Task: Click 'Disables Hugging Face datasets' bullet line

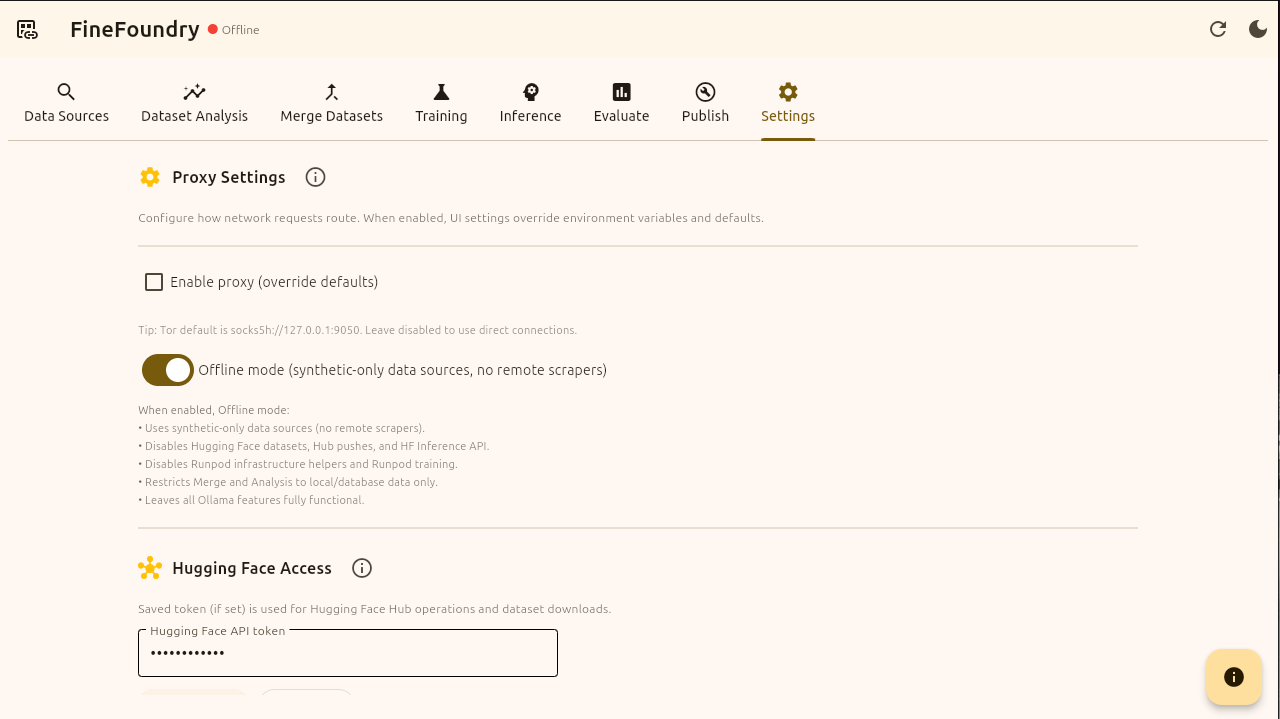Action: click(x=314, y=446)
